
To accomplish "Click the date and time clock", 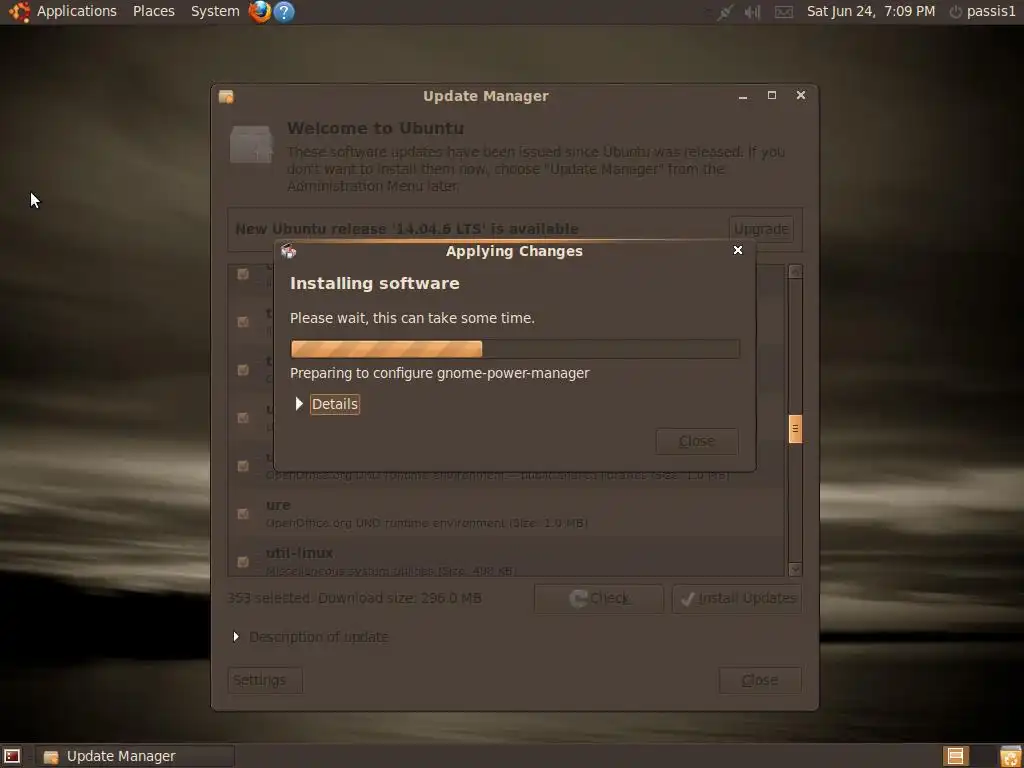I will [871, 11].
